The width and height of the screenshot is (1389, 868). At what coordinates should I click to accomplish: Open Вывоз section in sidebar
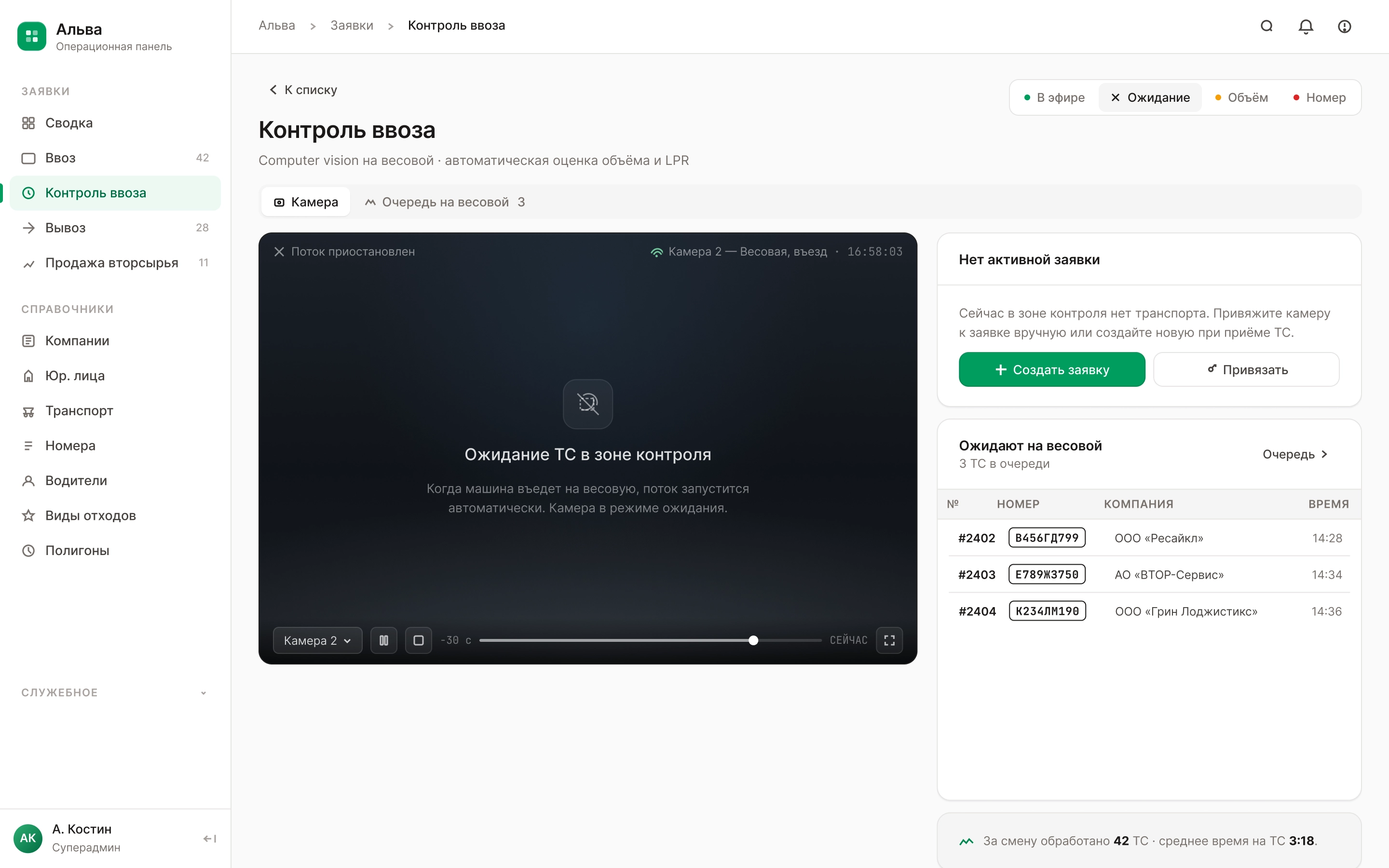coord(115,228)
